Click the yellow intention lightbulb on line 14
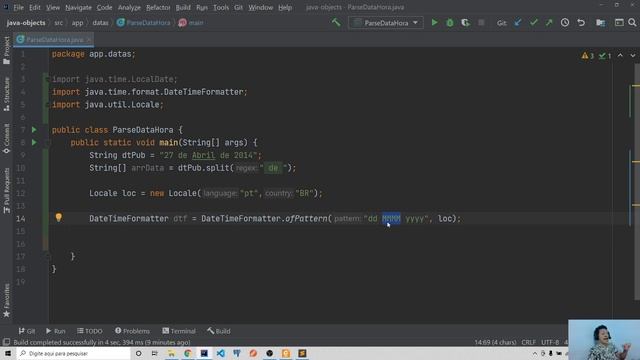This screenshot has height=360, width=640. [59, 218]
